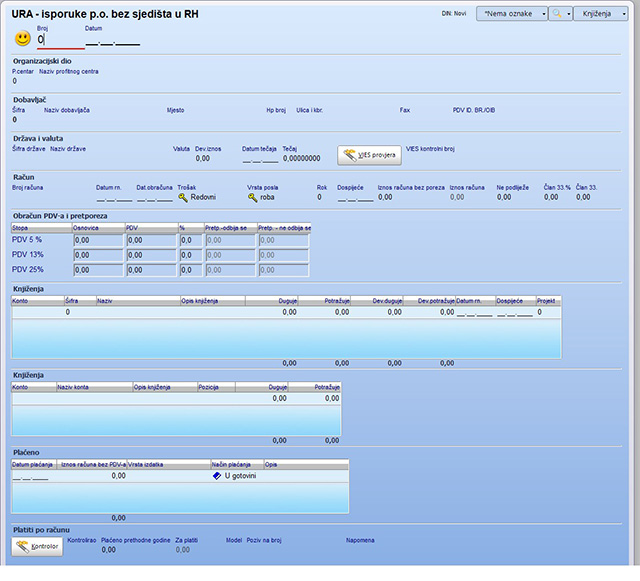Click the Broj input field
Image resolution: width=640 pixels, height=581 pixels.
click(x=60, y=40)
